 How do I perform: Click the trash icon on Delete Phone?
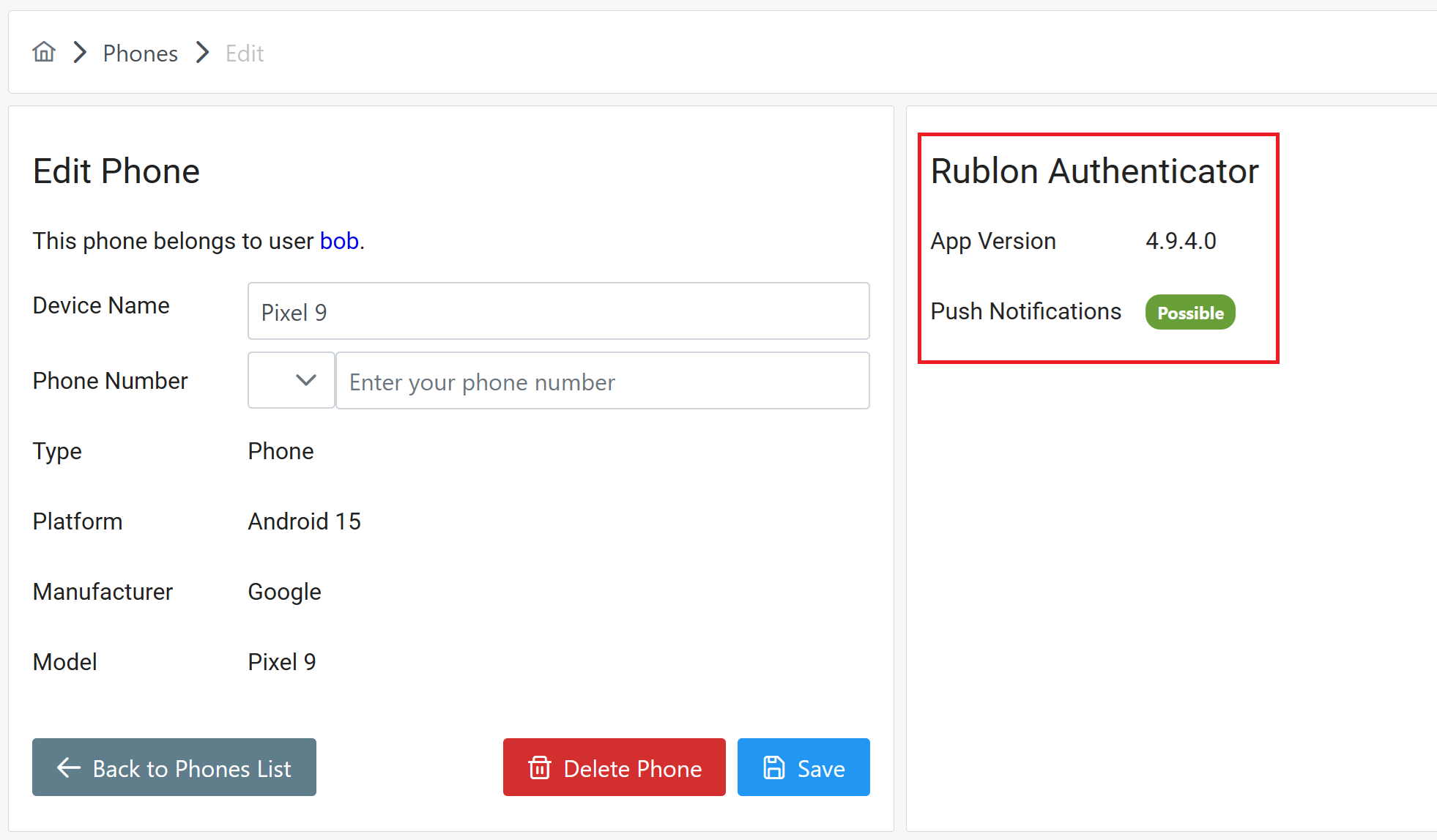540,767
